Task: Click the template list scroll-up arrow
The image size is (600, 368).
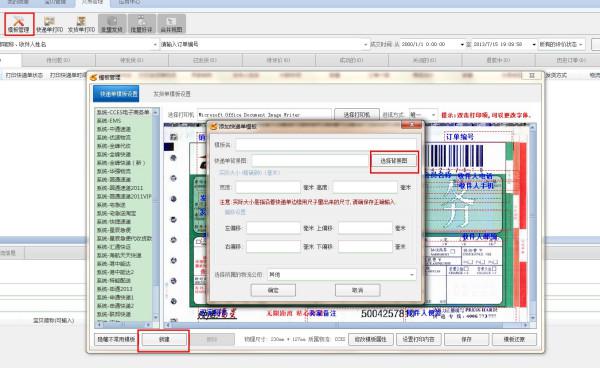Action: pyautogui.click(x=155, y=112)
